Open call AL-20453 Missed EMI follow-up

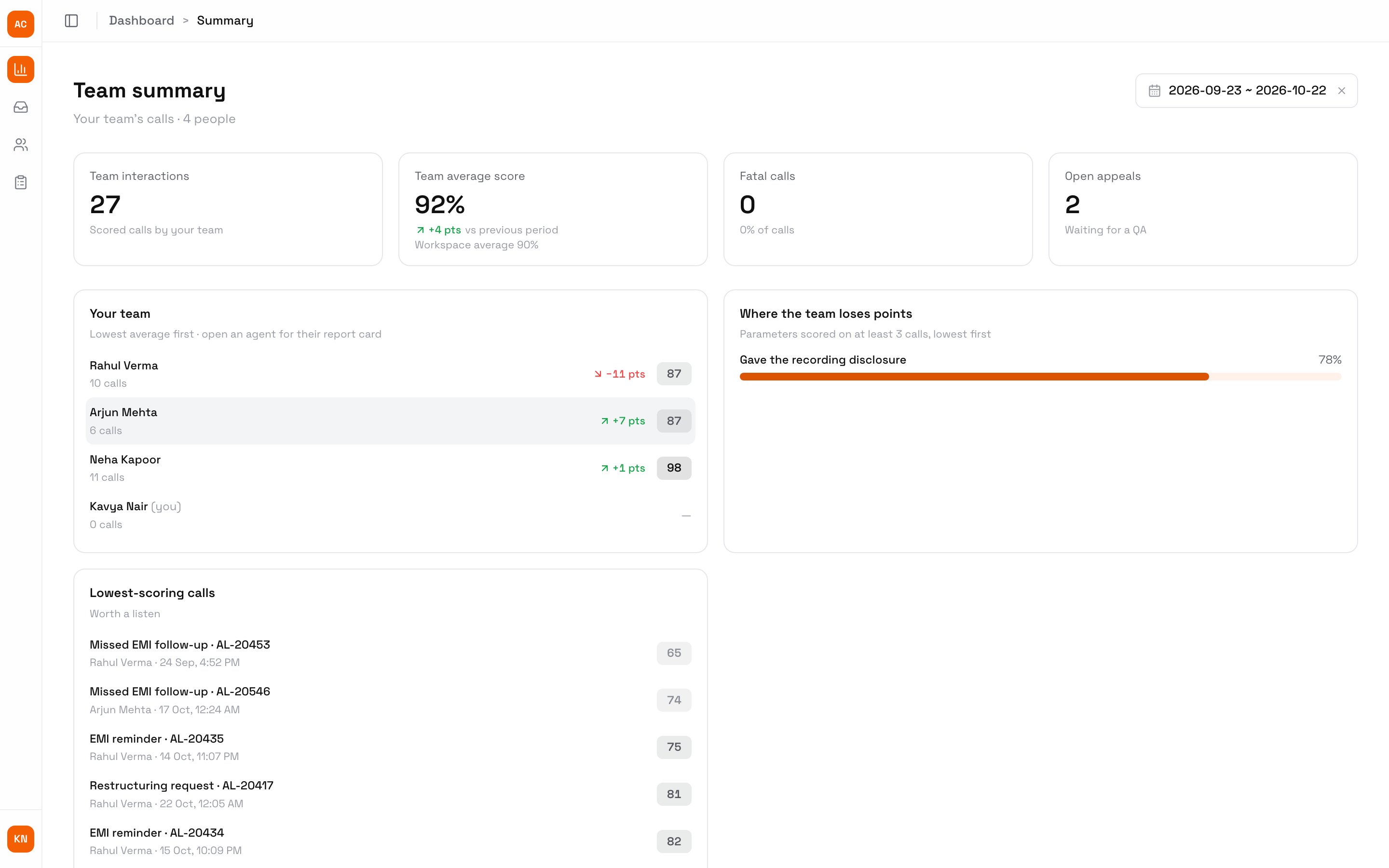[x=390, y=653]
